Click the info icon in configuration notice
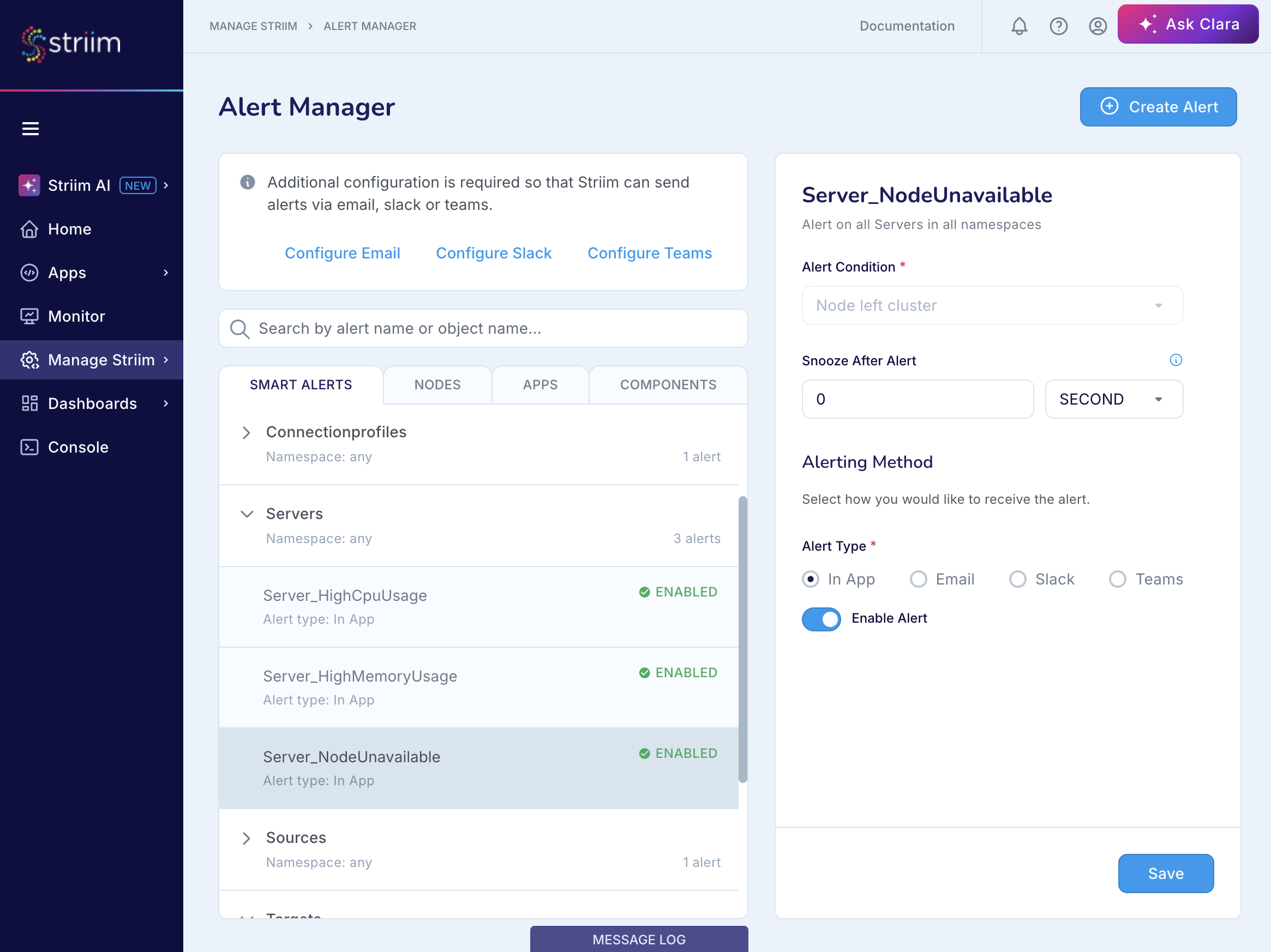1271x952 pixels. (247, 183)
